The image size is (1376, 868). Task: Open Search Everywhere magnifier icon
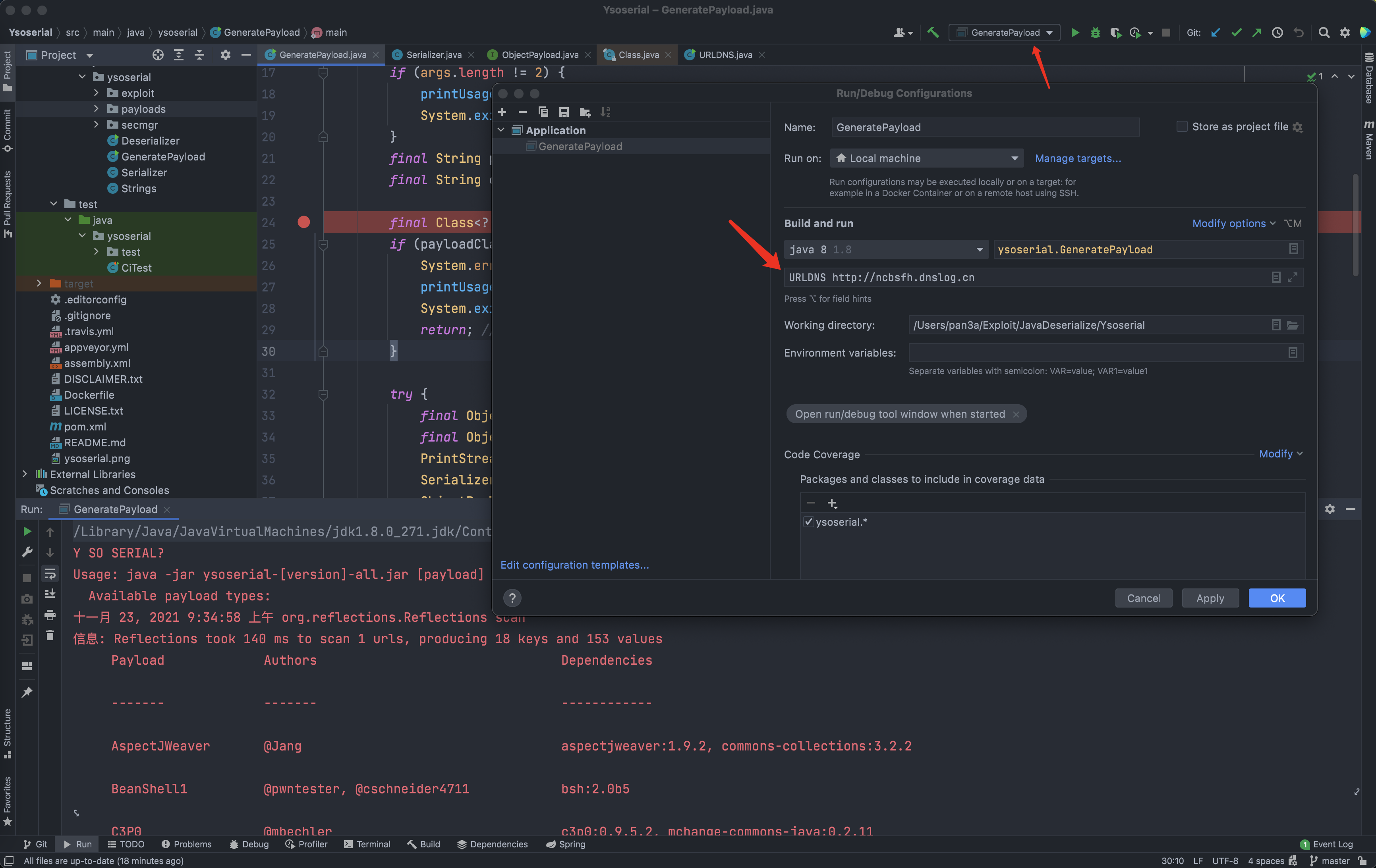[1324, 33]
